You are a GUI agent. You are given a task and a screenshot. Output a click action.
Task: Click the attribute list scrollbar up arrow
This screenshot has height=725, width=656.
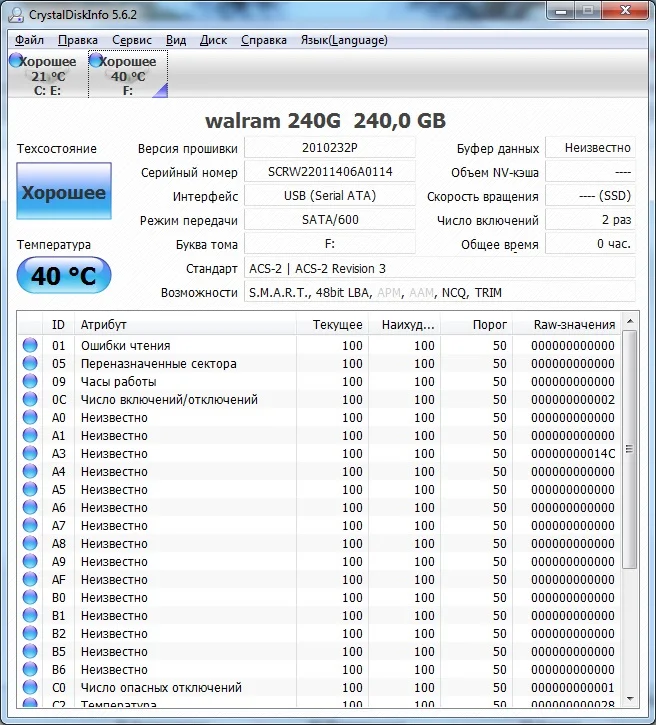(x=630, y=321)
